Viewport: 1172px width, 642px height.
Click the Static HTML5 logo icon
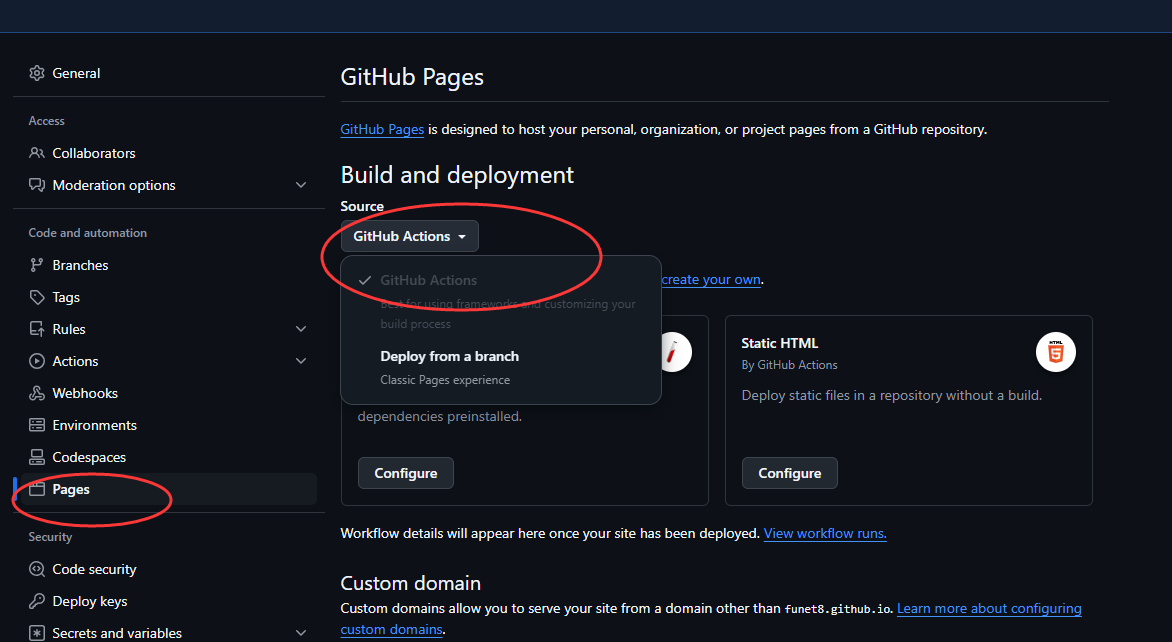[x=1055, y=352]
